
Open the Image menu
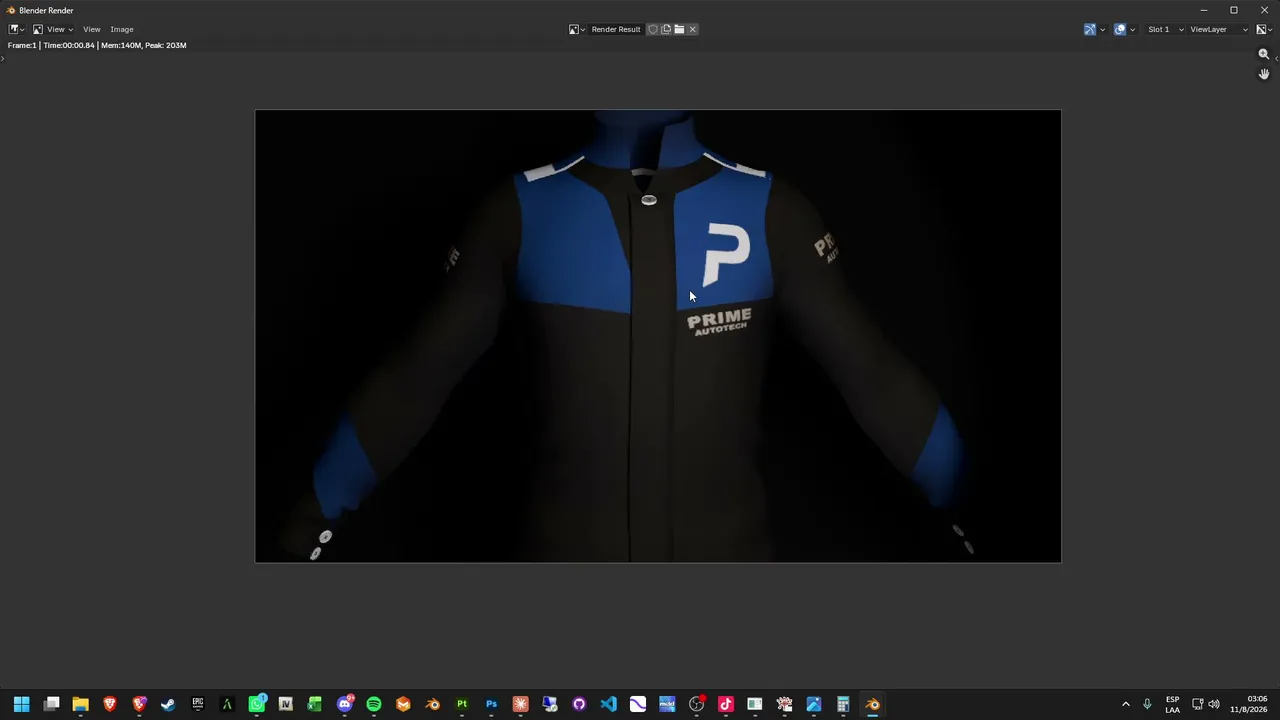point(122,29)
